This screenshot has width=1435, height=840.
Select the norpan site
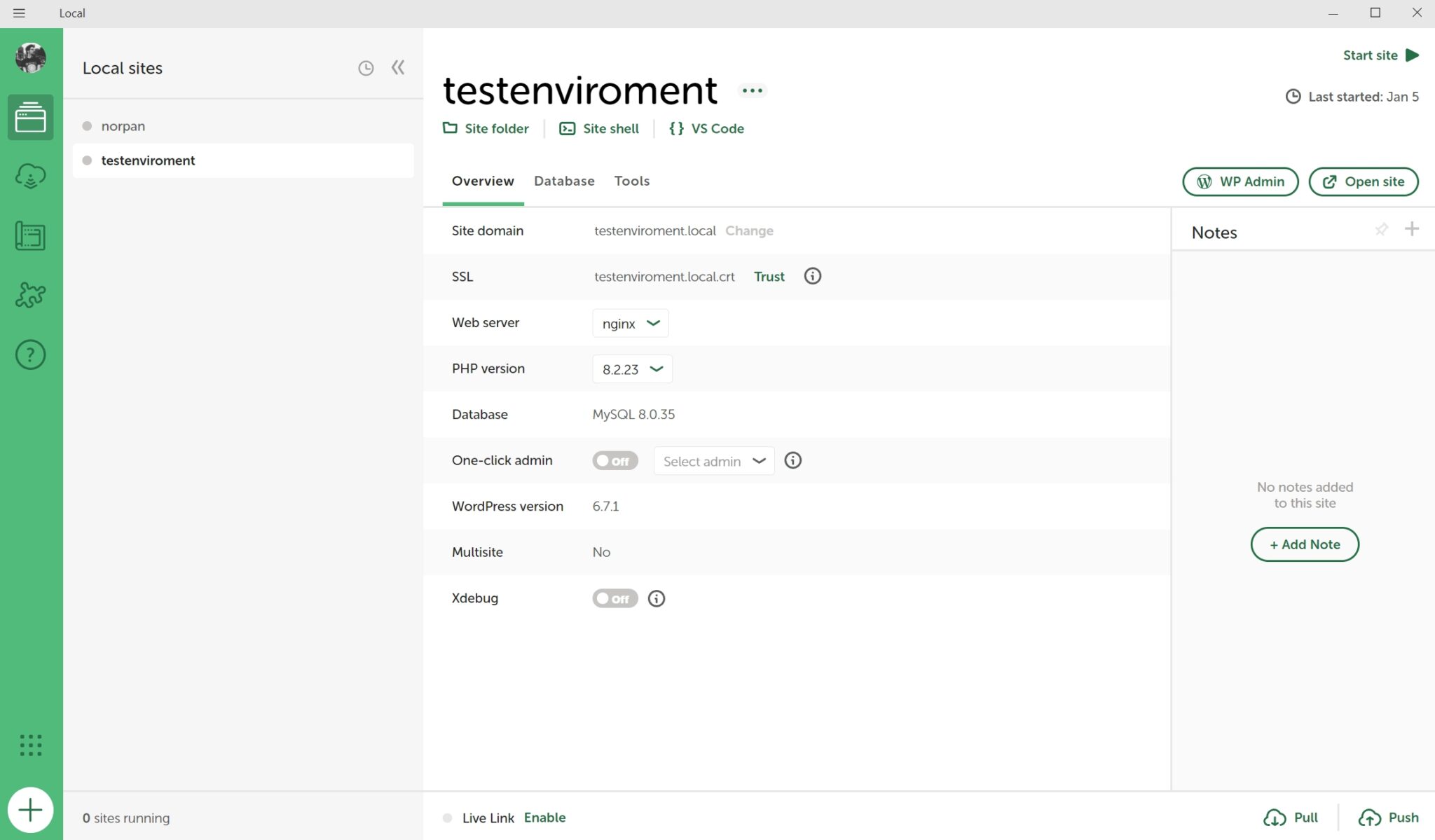(x=243, y=126)
